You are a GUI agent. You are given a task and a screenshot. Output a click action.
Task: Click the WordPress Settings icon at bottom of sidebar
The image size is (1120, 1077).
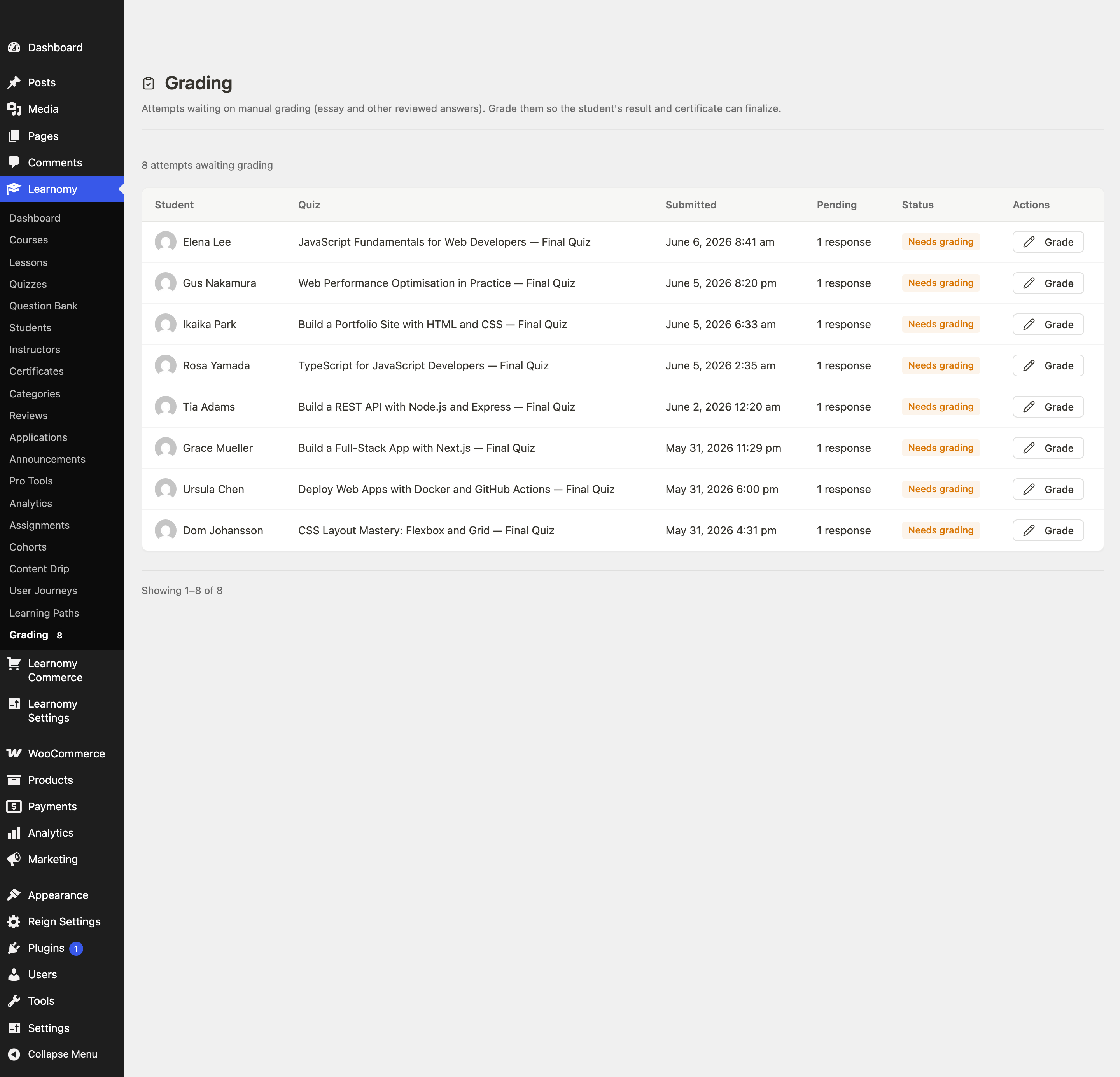[14, 1028]
